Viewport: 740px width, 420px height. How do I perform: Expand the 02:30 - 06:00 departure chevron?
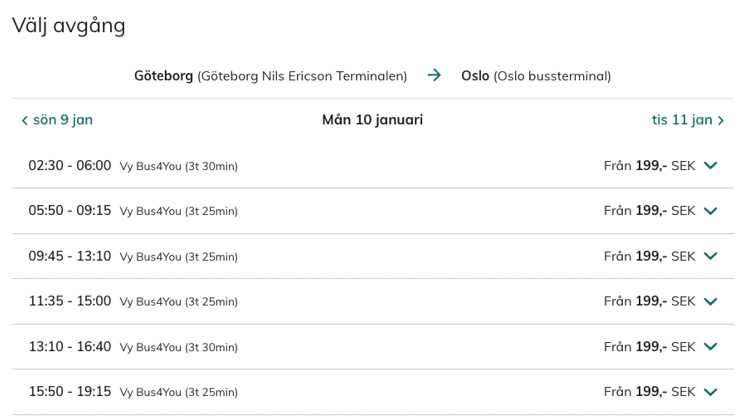710,166
